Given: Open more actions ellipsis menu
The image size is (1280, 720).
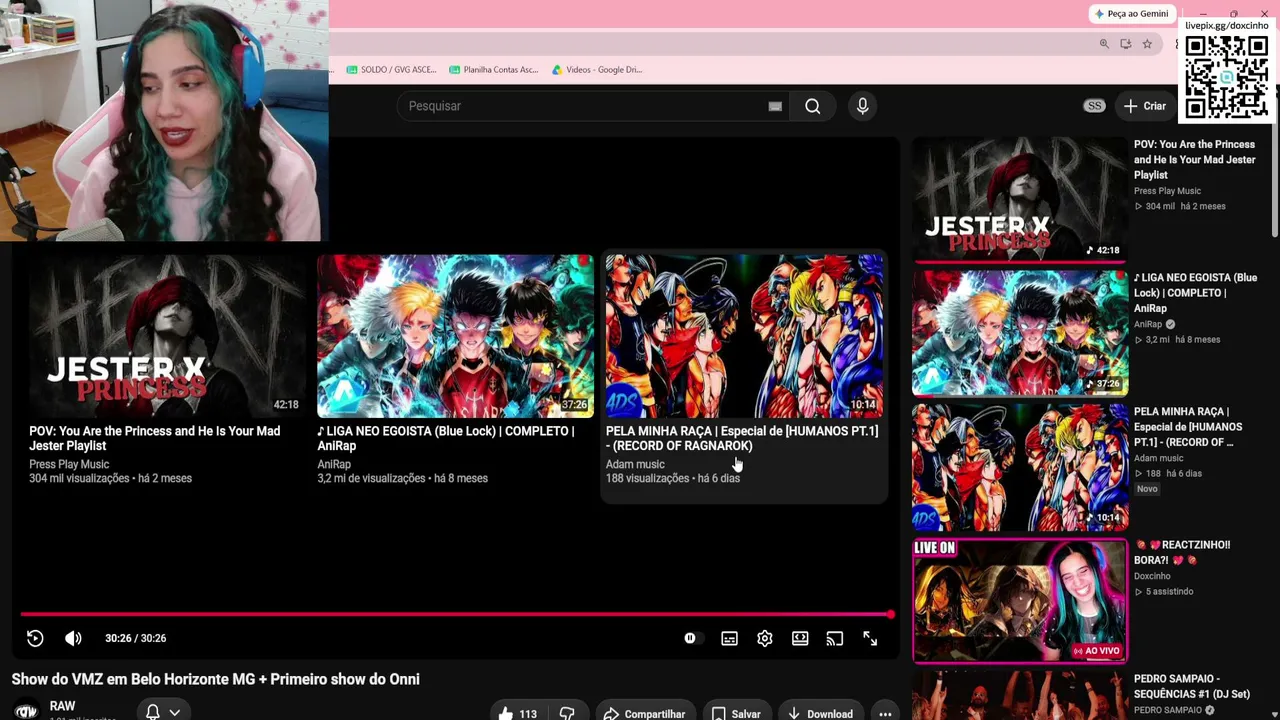Looking at the screenshot, I should (x=885, y=713).
